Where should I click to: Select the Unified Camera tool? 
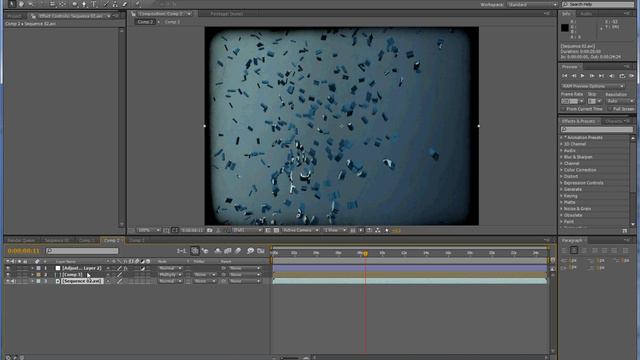click(x=52, y=4)
